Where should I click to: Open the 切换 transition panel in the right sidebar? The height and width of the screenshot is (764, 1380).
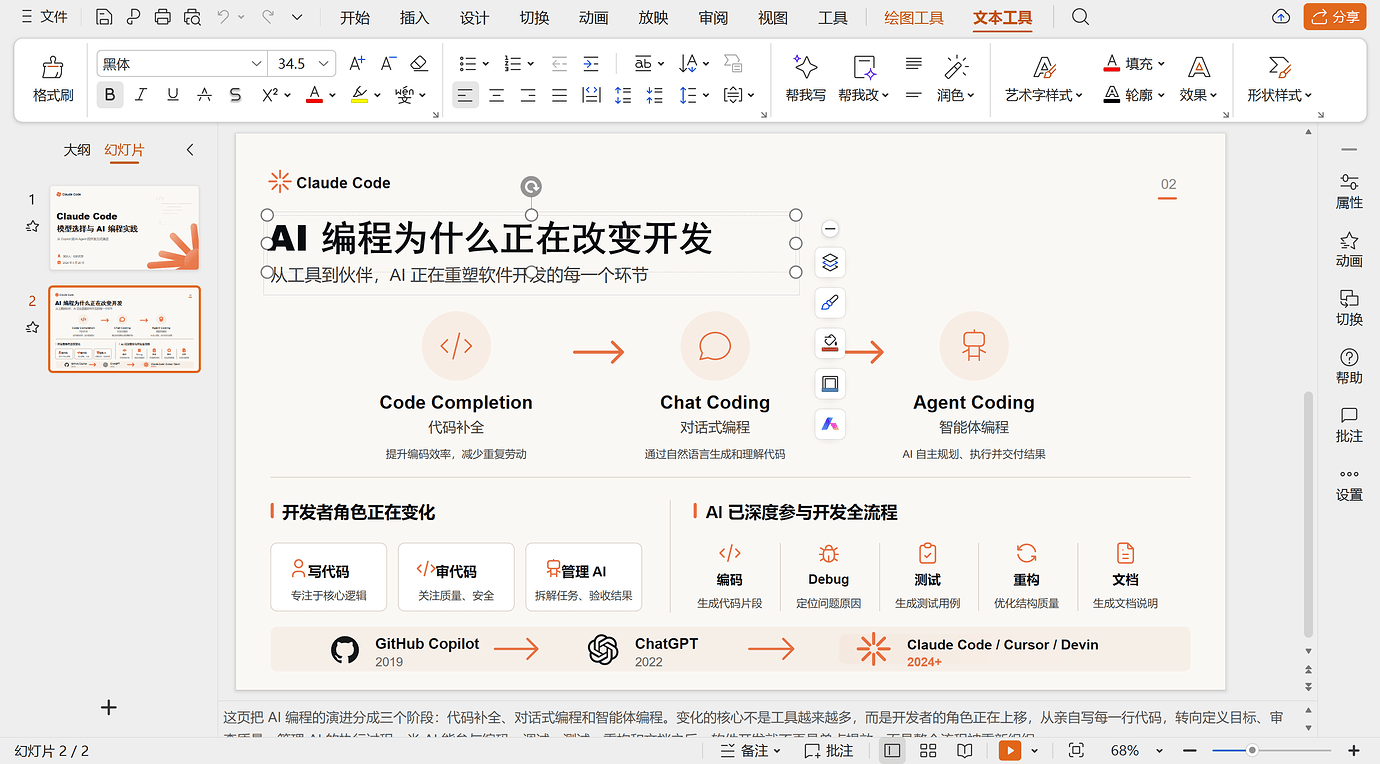pos(1349,308)
